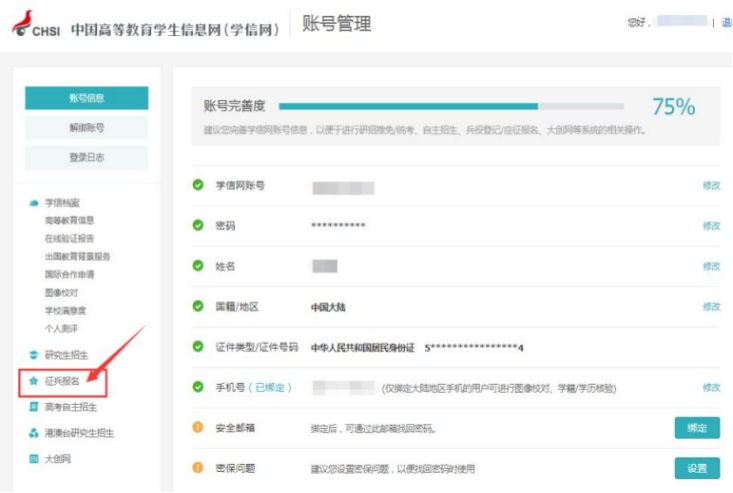Image resolution: width=733 pixels, height=493 pixels.
Task: Click 修改 for 密码
Action: (711, 226)
